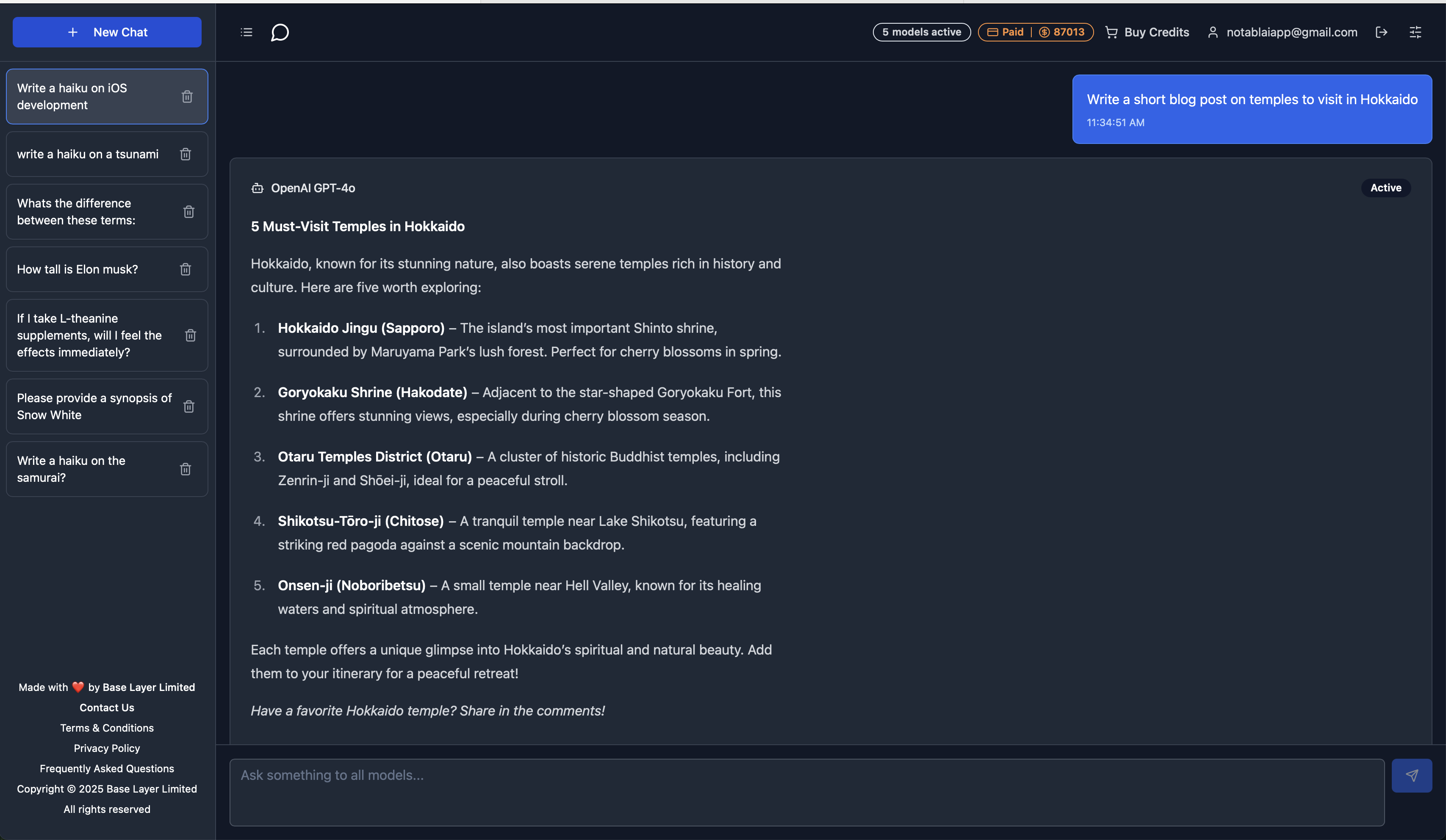The height and width of the screenshot is (840, 1446).
Task: Delete the iOS development haiku chat
Action: (187, 97)
